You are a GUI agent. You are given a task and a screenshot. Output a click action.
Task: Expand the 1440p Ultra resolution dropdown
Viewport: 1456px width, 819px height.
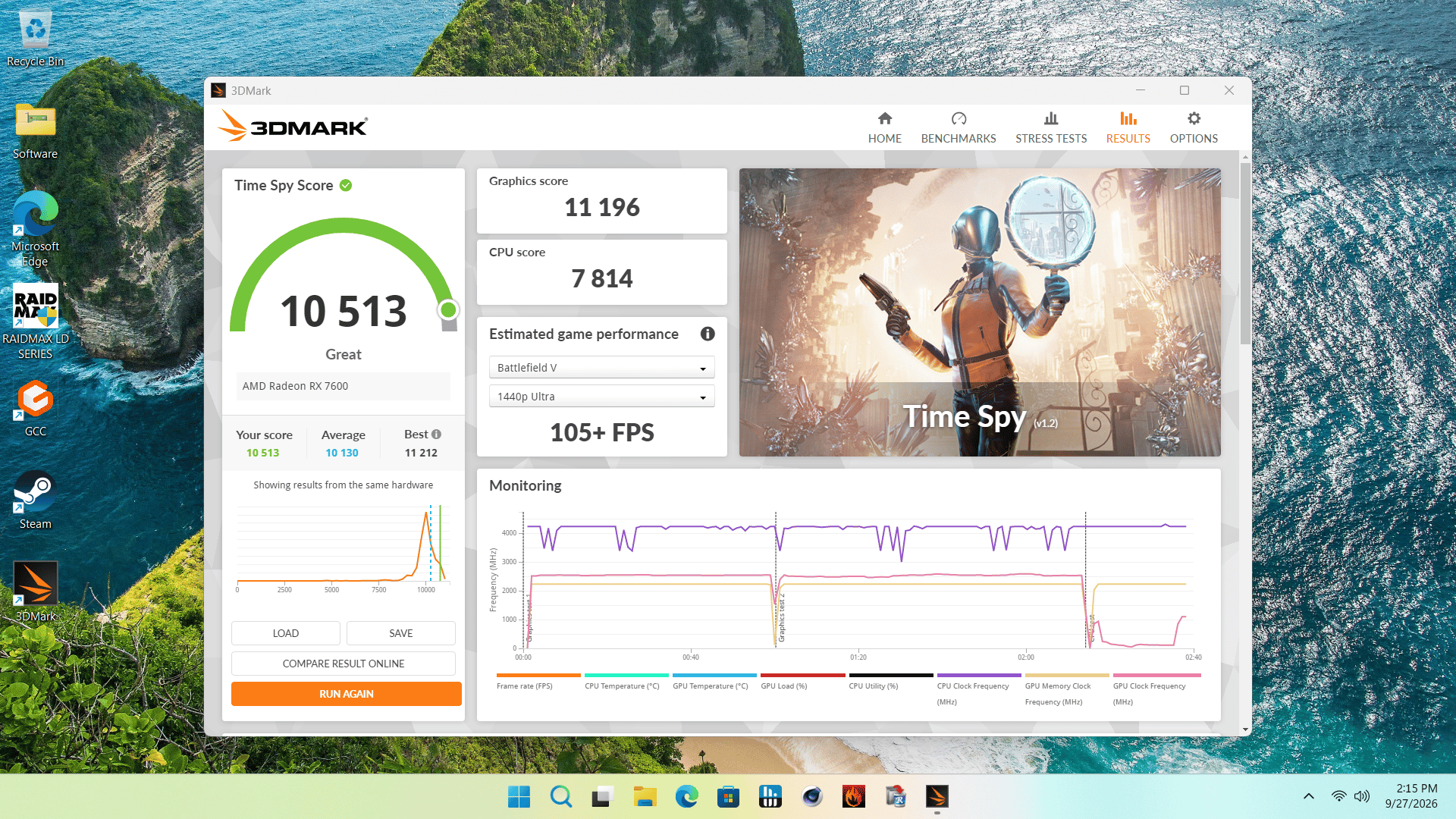coord(601,397)
